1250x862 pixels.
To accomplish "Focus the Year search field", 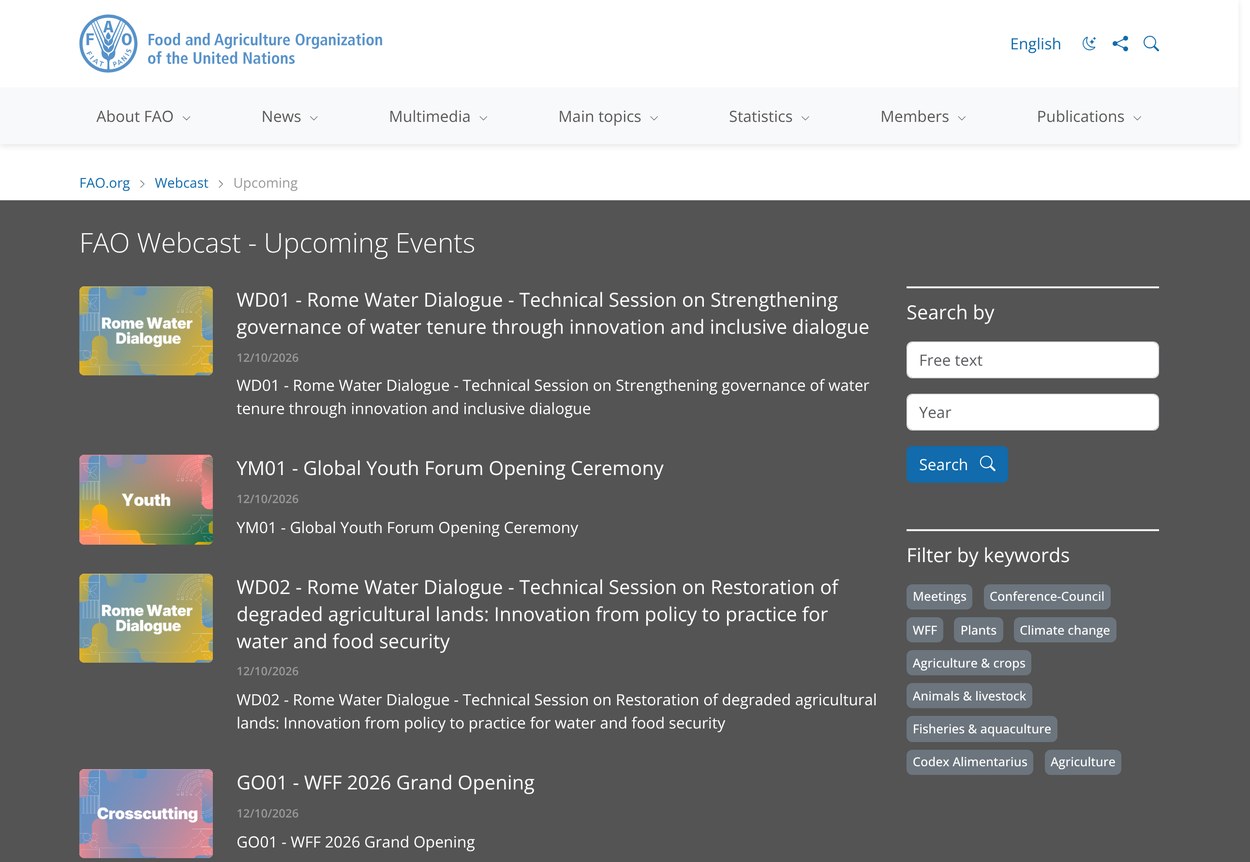I will tap(1032, 412).
